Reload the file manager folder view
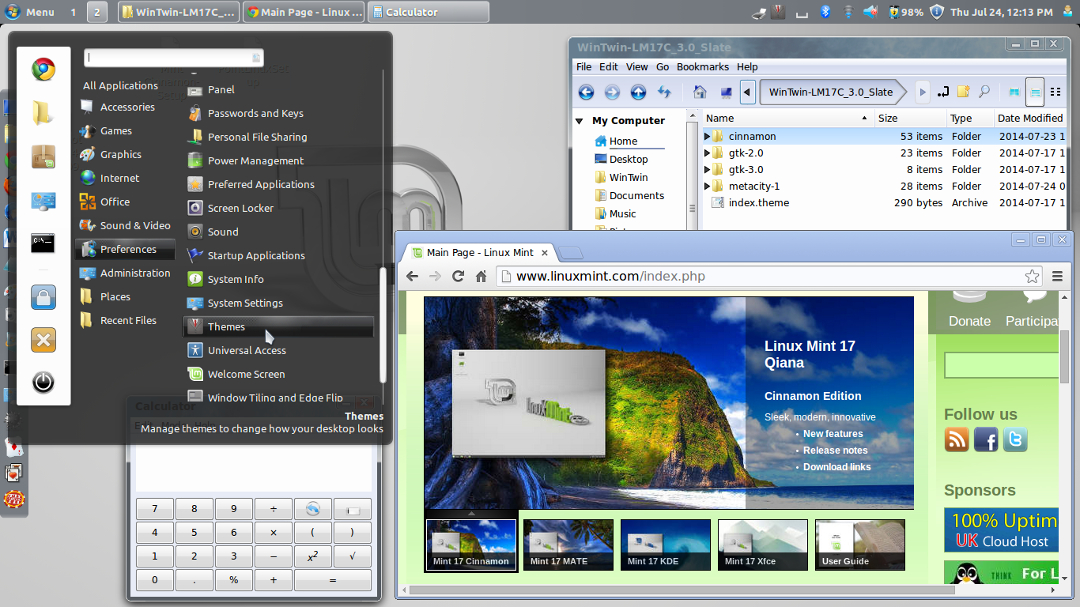Viewport: 1080px width, 607px height. click(664, 92)
